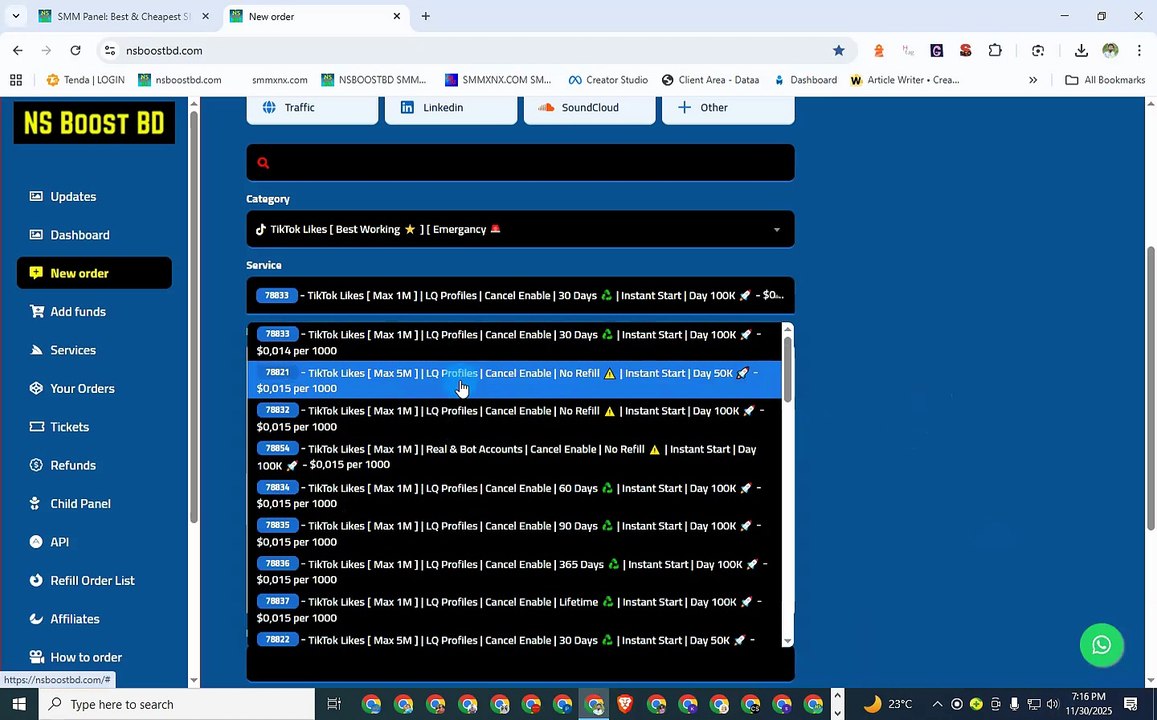
Task: Reload the current page
Action: click(75, 50)
